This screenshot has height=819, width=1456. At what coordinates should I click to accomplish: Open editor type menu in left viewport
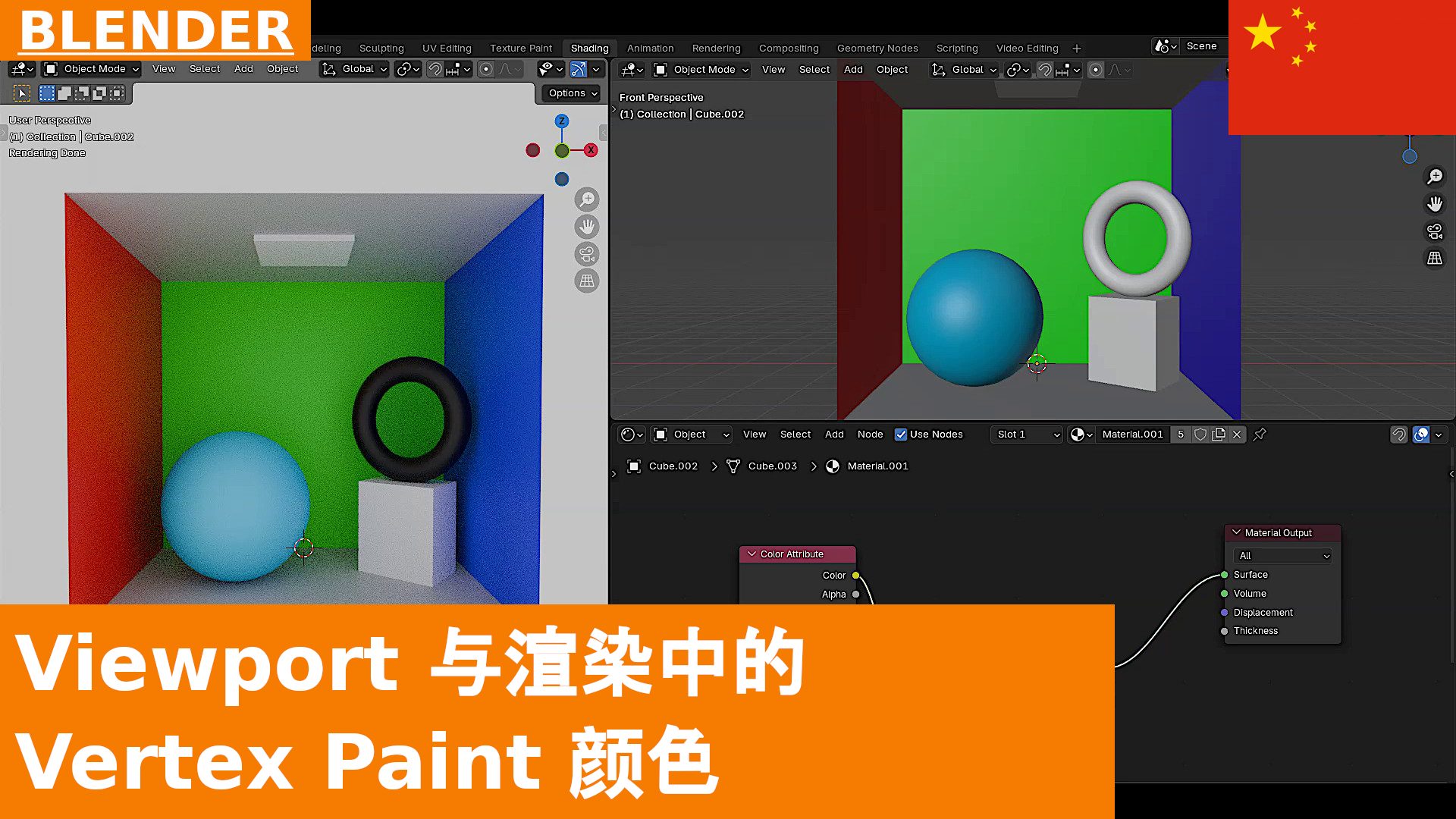click(x=22, y=69)
